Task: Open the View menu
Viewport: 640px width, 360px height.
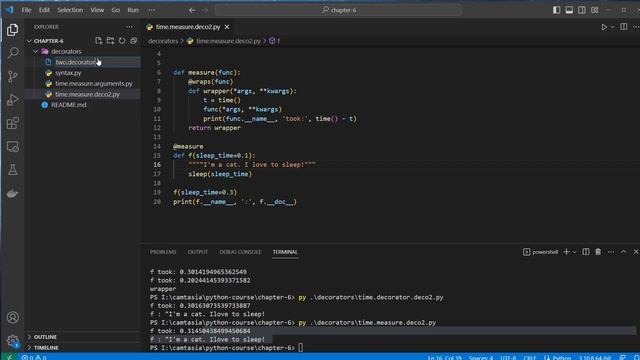Action: click(x=97, y=10)
